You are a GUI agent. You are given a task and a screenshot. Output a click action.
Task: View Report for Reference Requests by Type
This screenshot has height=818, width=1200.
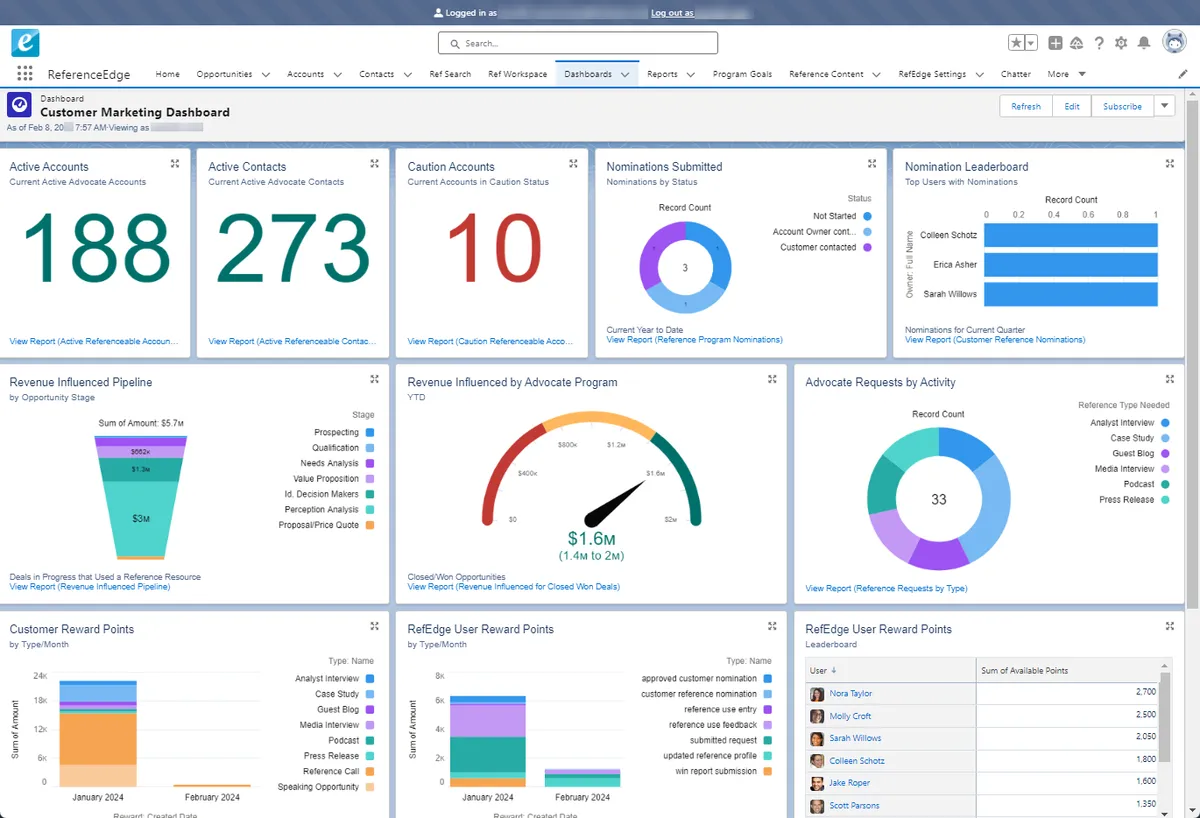pos(886,588)
